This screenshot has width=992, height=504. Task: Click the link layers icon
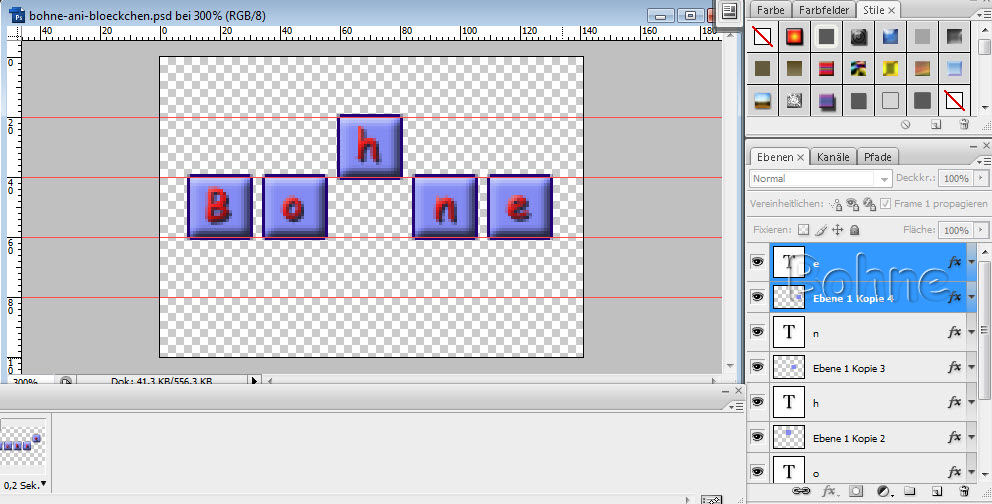800,492
